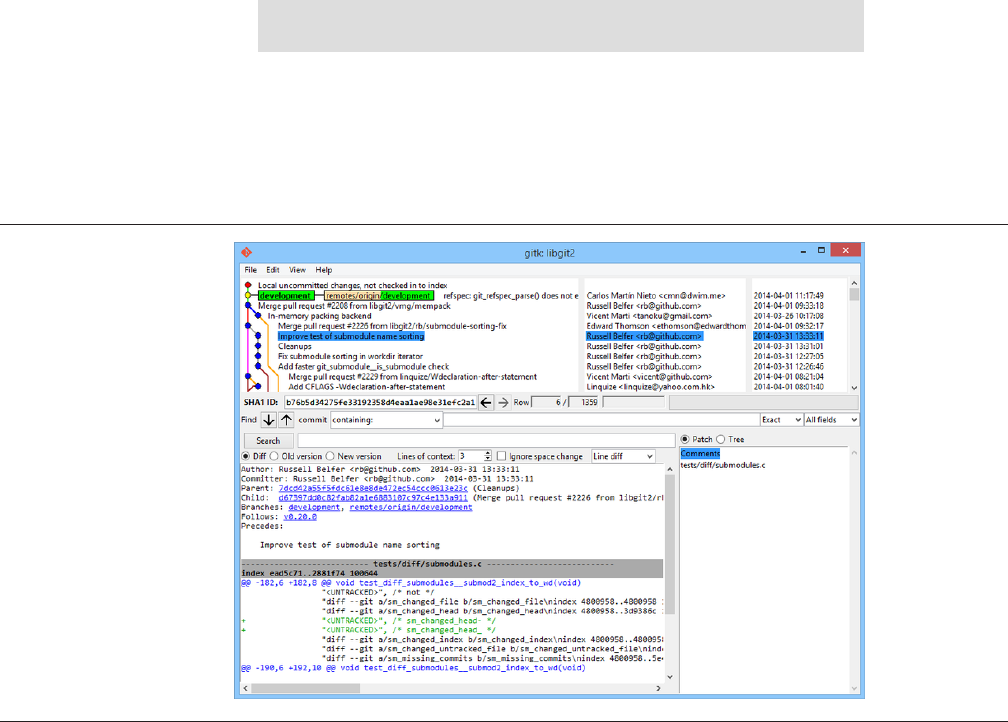The height and width of the screenshot is (722, 1008).
Task: Click author Edward Thomson entry
Action: click(x=666, y=326)
